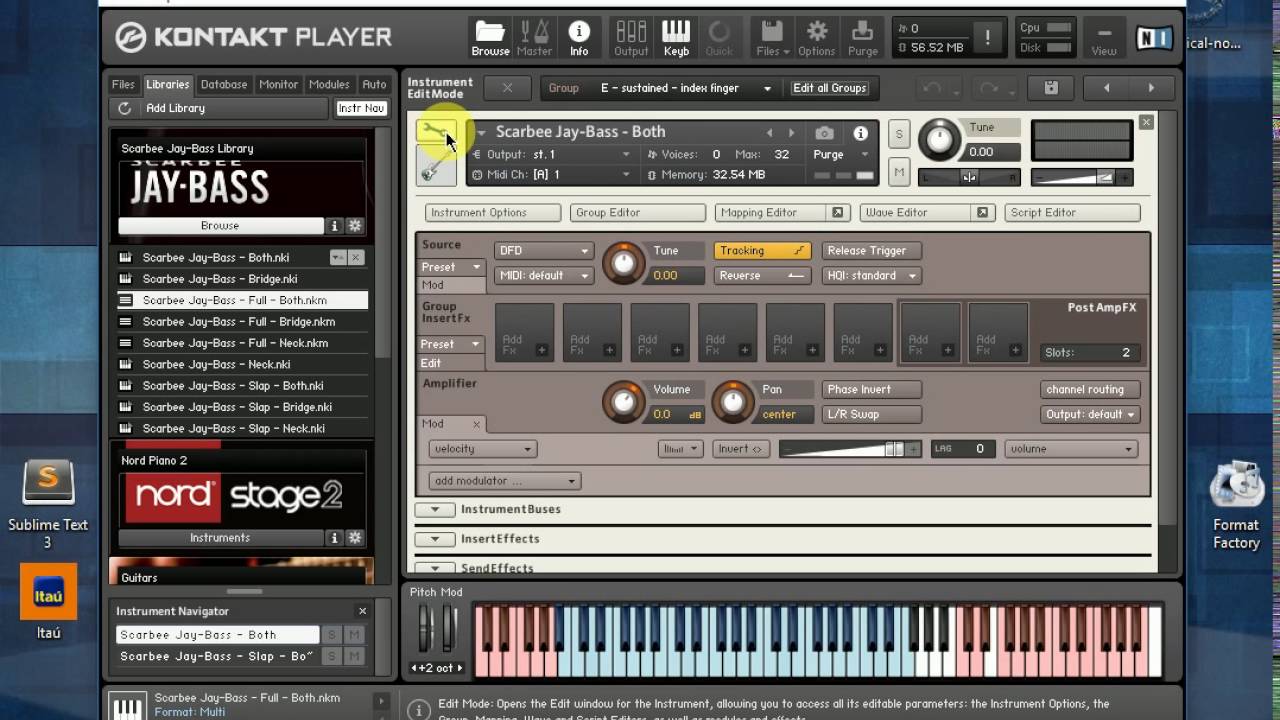
Task: Open the Browse panel icon
Action: (x=490, y=37)
